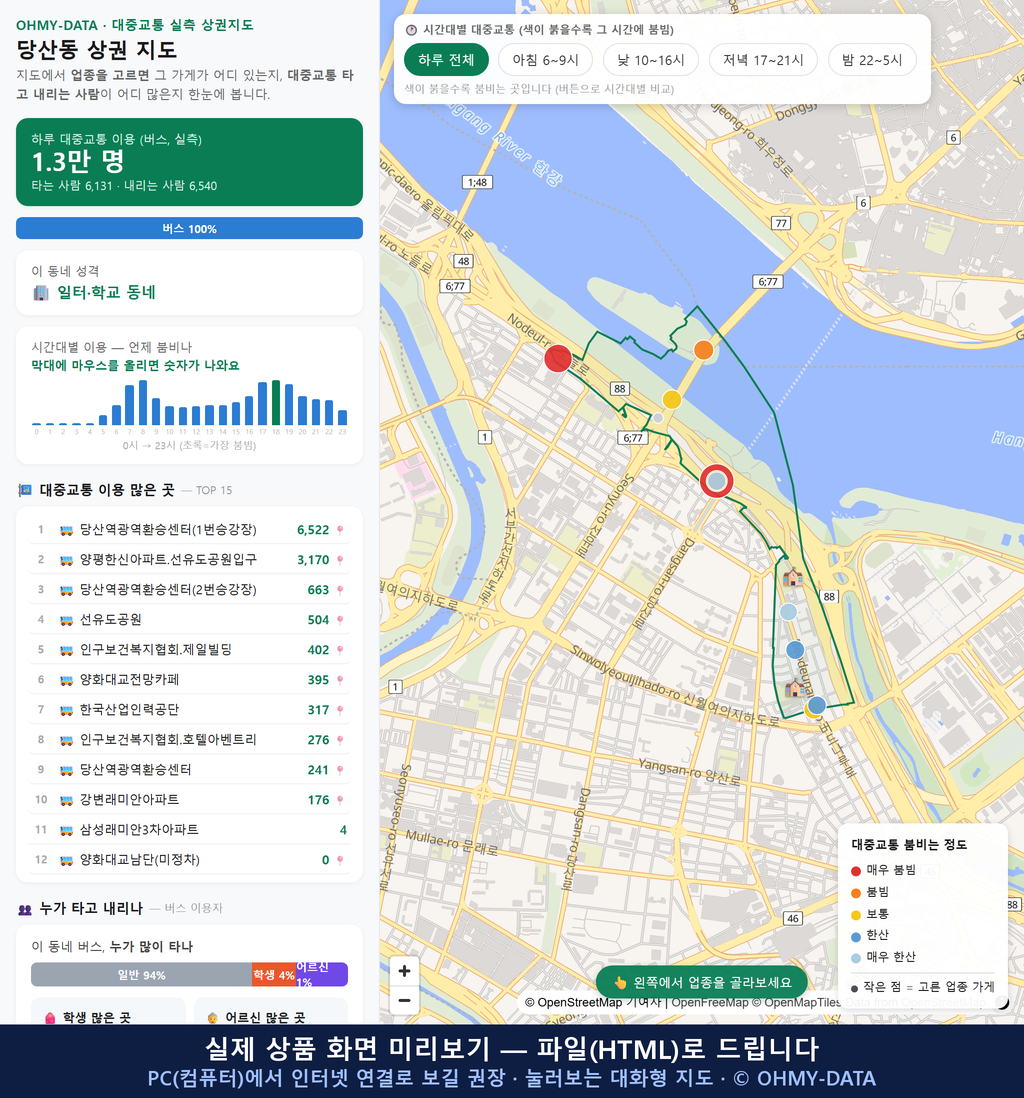
Task: Click the yellow 보통 legend swatch
Action: click(x=855, y=915)
